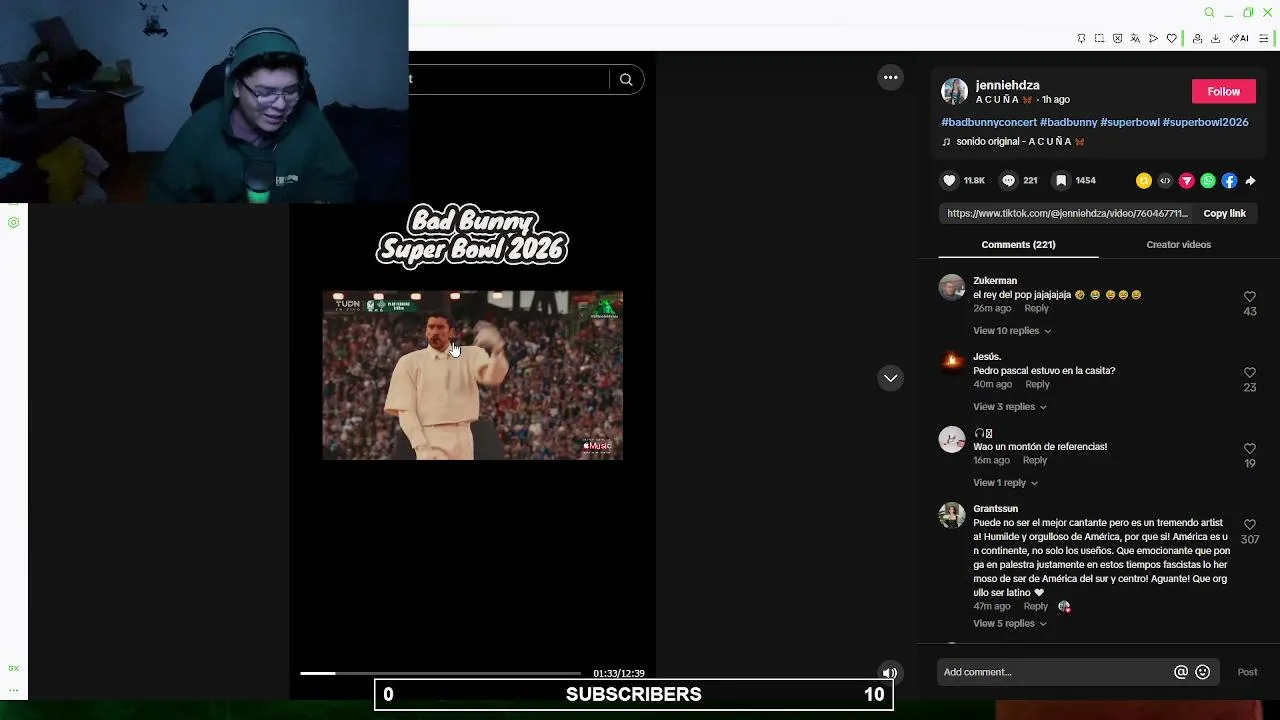Like the 'Wao un montón de referencias!' comment

click(x=1250, y=449)
